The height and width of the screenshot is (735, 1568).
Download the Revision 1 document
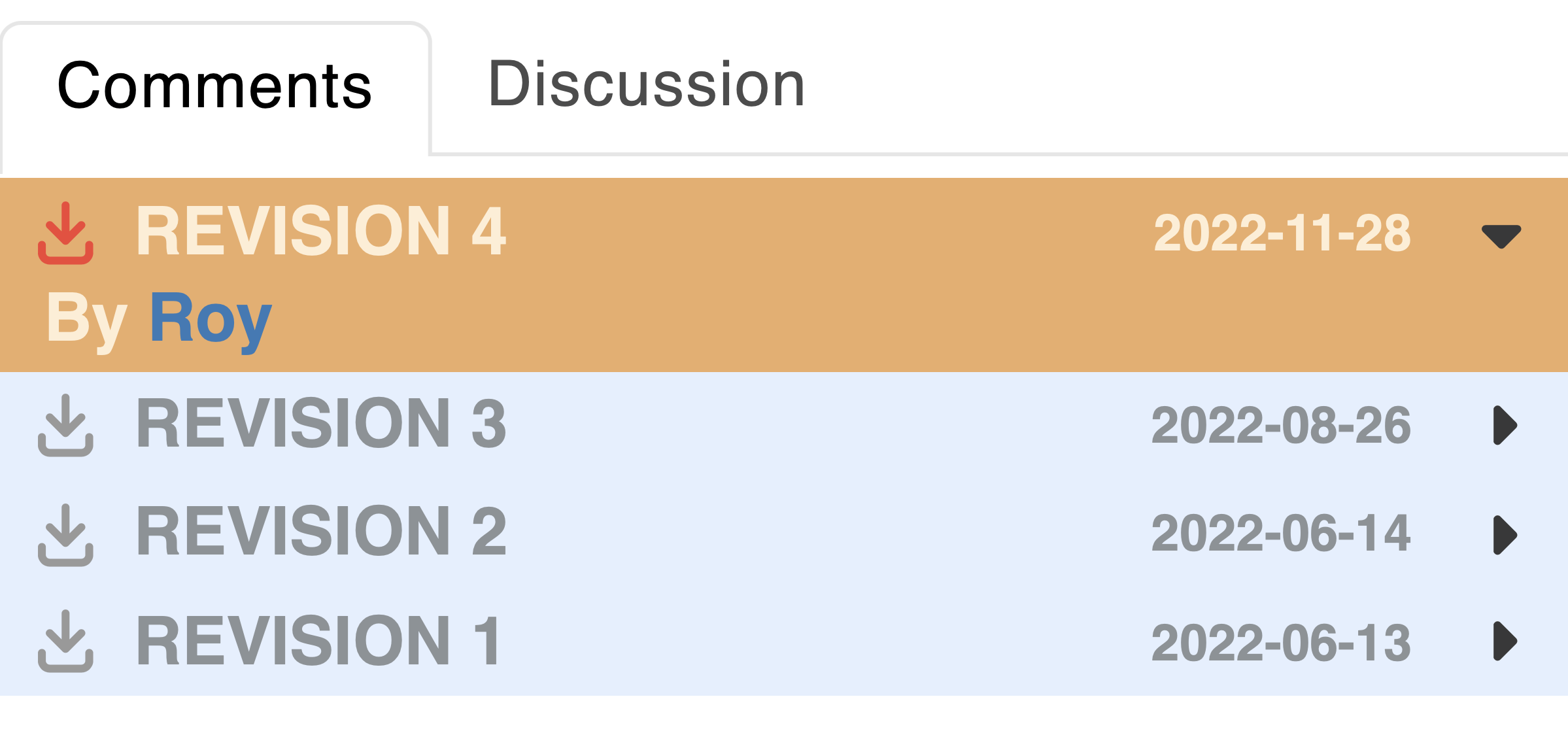(x=65, y=641)
